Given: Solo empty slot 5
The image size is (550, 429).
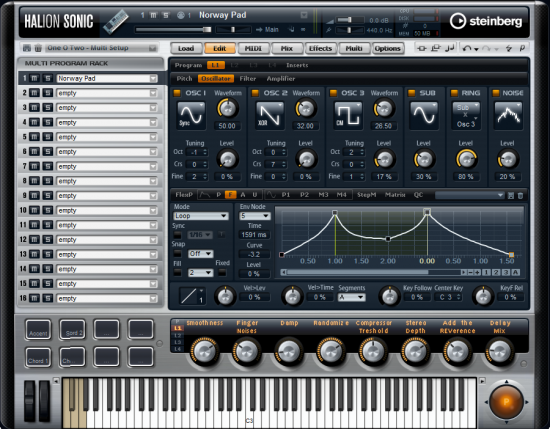Looking at the screenshot, I should pyautogui.click(x=47, y=137).
